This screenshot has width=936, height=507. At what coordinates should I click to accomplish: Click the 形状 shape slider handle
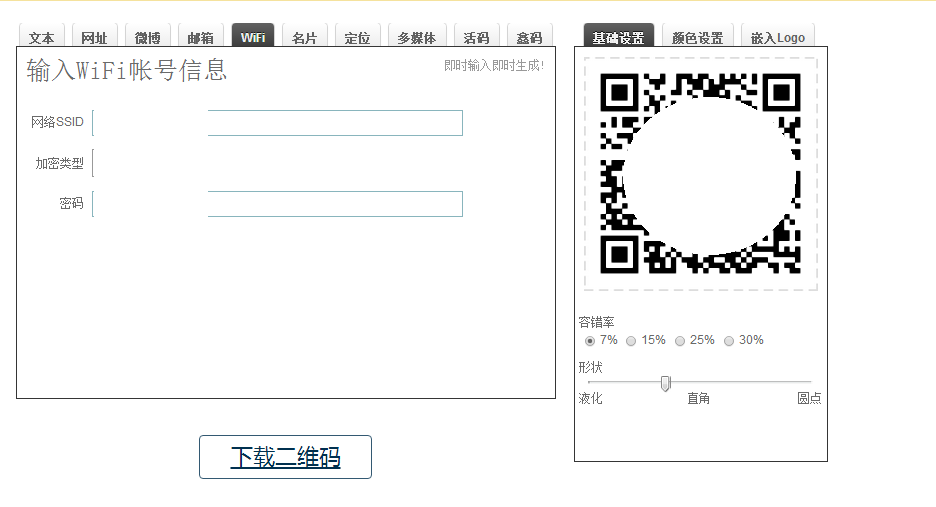pyautogui.click(x=666, y=383)
